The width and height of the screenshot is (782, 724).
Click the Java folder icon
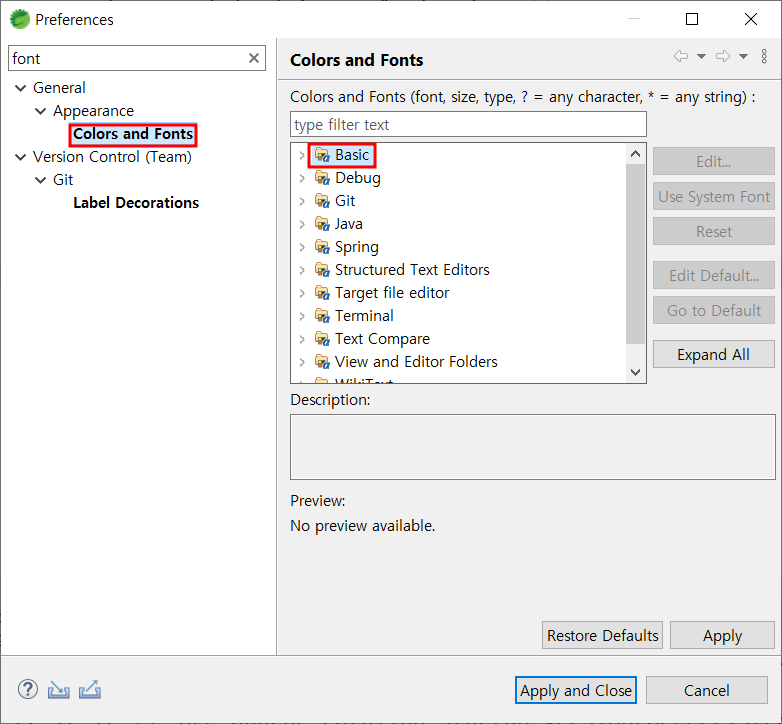tap(322, 224)
